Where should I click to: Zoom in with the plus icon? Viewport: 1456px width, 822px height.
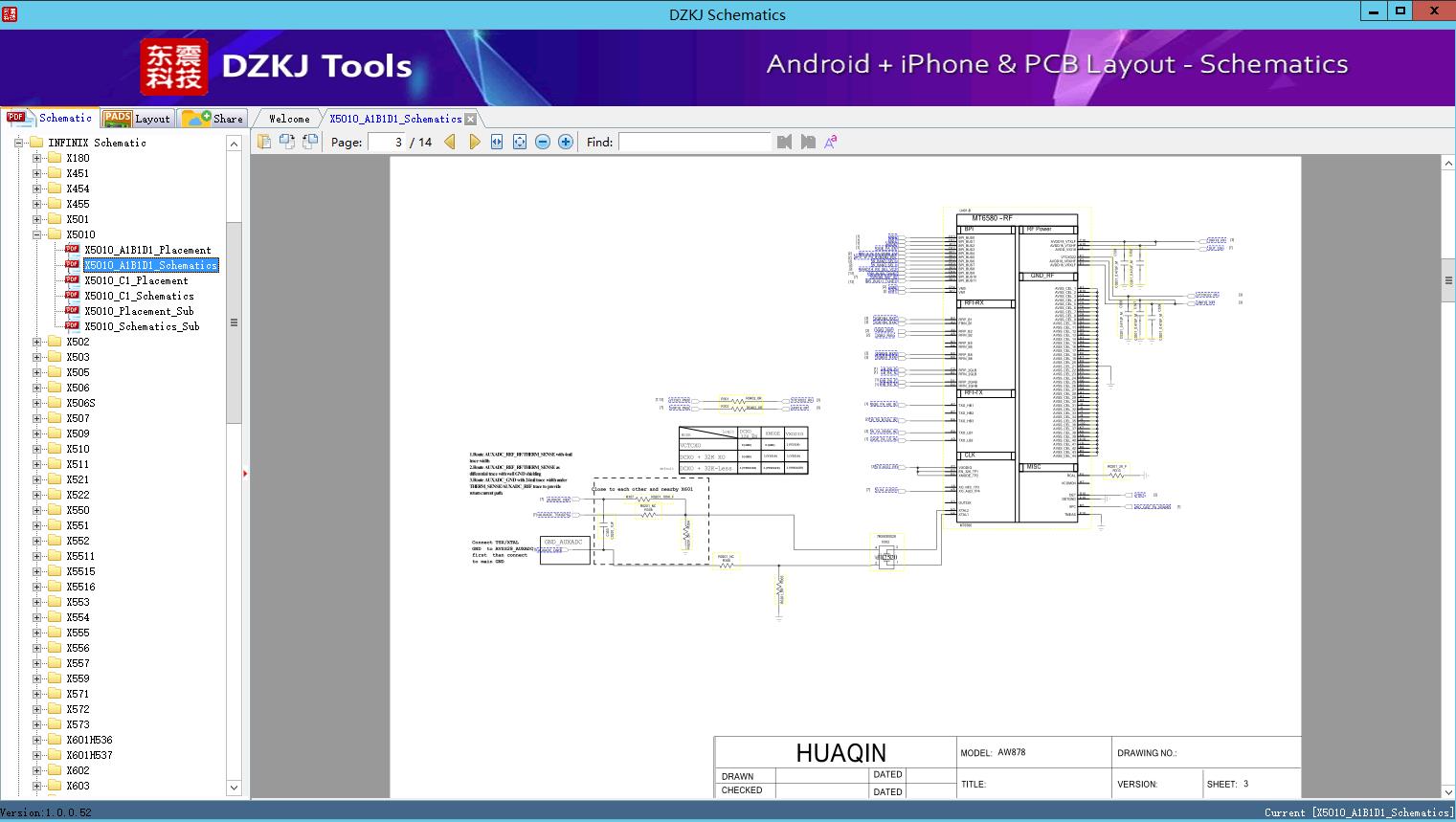pos(566,142)
